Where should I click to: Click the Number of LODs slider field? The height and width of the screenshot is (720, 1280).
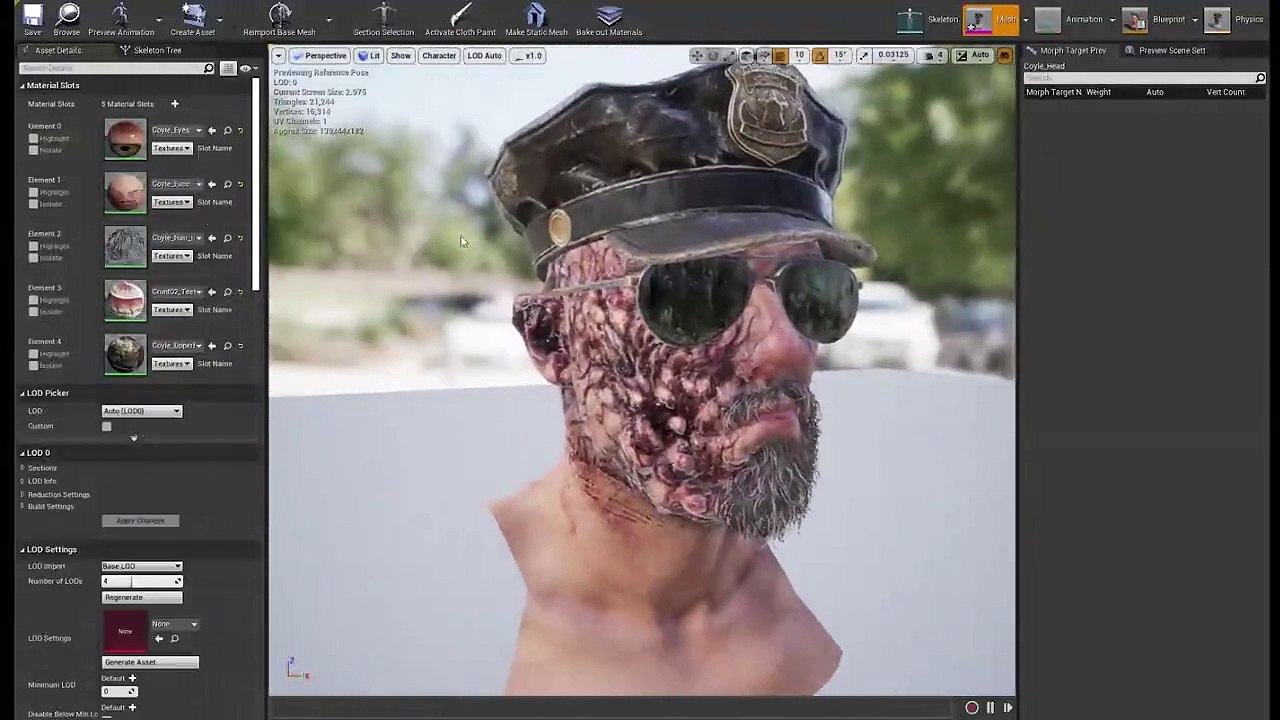tap(138, 581)
